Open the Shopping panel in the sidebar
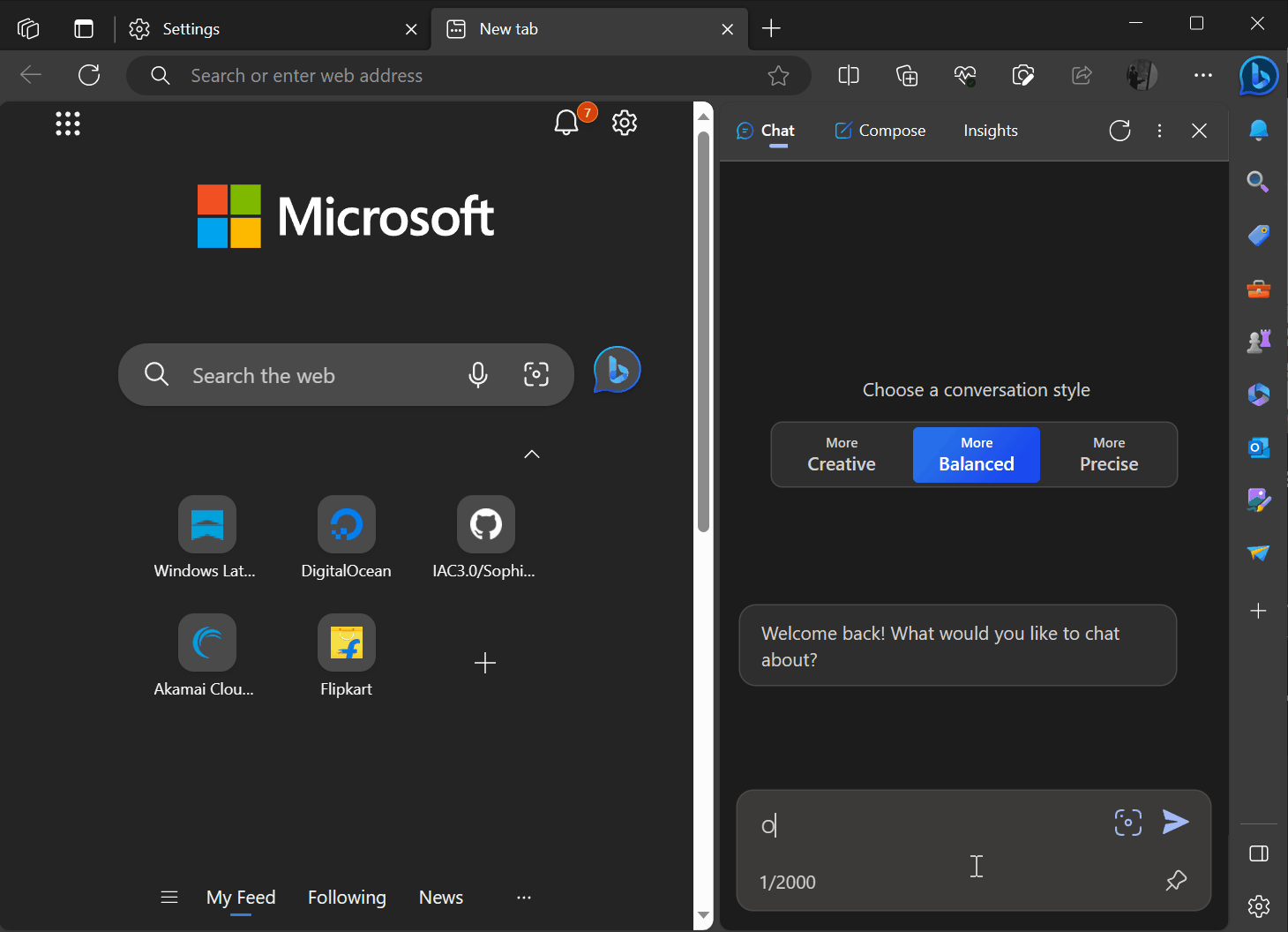 point(1258,235)
